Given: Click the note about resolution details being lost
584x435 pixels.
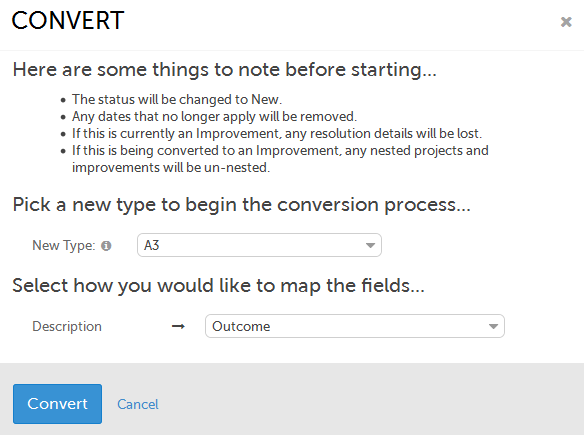Looking at the screenshot, I should (x=277, y=133).
